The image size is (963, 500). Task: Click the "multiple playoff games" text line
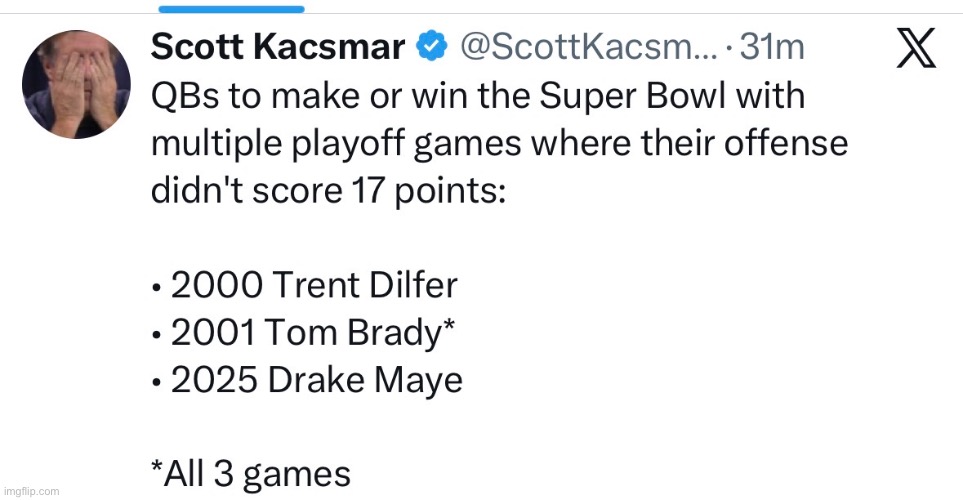[499, 143]
